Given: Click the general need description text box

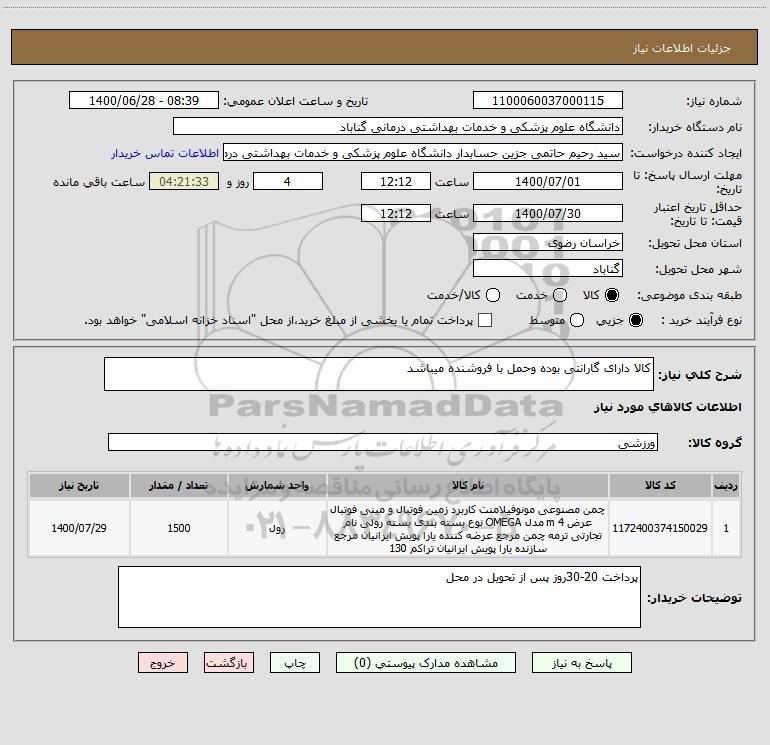Looking at the screenshot, I should (379, 374).
